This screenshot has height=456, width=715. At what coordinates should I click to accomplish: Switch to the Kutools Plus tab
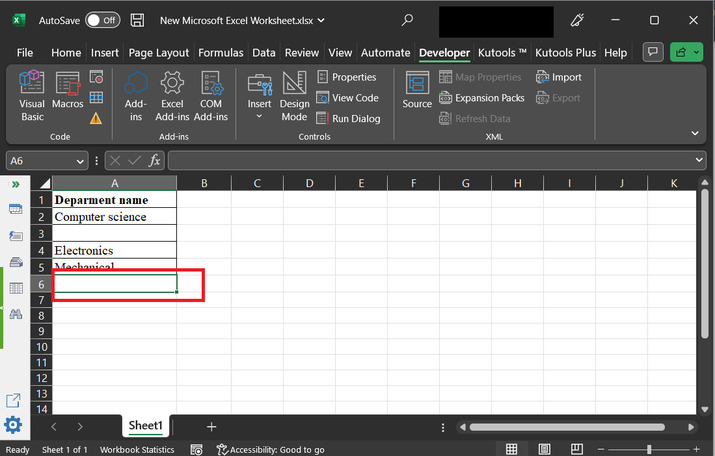coord(565,53)
